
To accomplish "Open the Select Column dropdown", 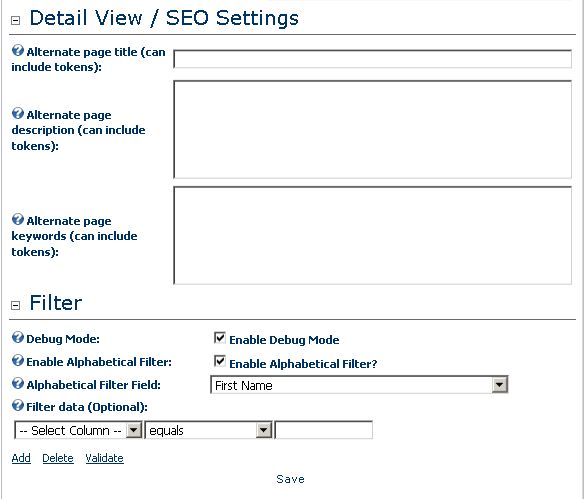I will click(x=78, y=430).
